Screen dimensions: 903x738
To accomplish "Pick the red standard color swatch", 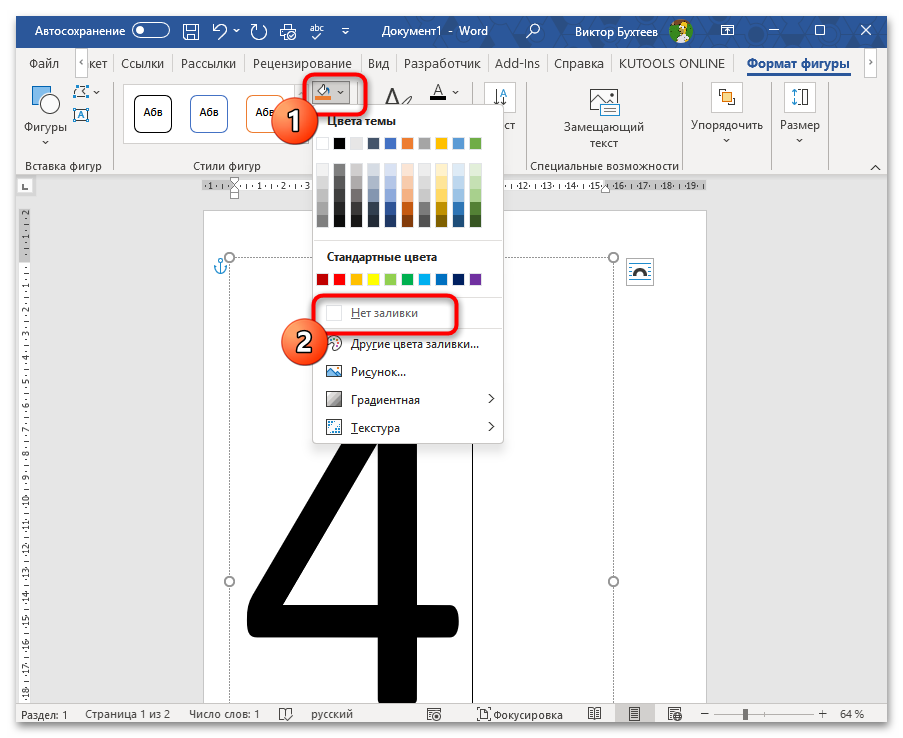I will tap(340, 279).
